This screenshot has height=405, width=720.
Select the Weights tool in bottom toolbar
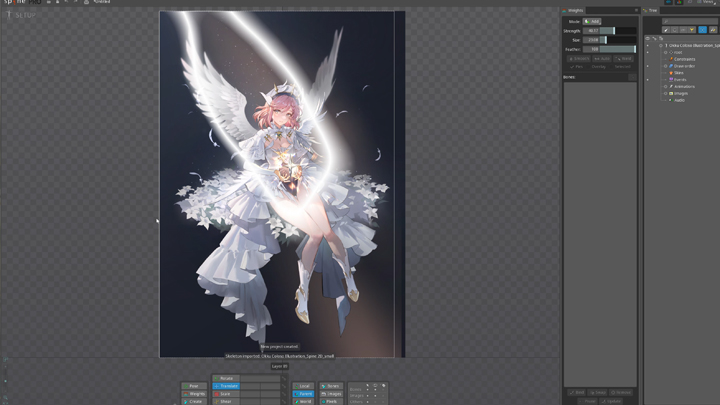[194, 394]
